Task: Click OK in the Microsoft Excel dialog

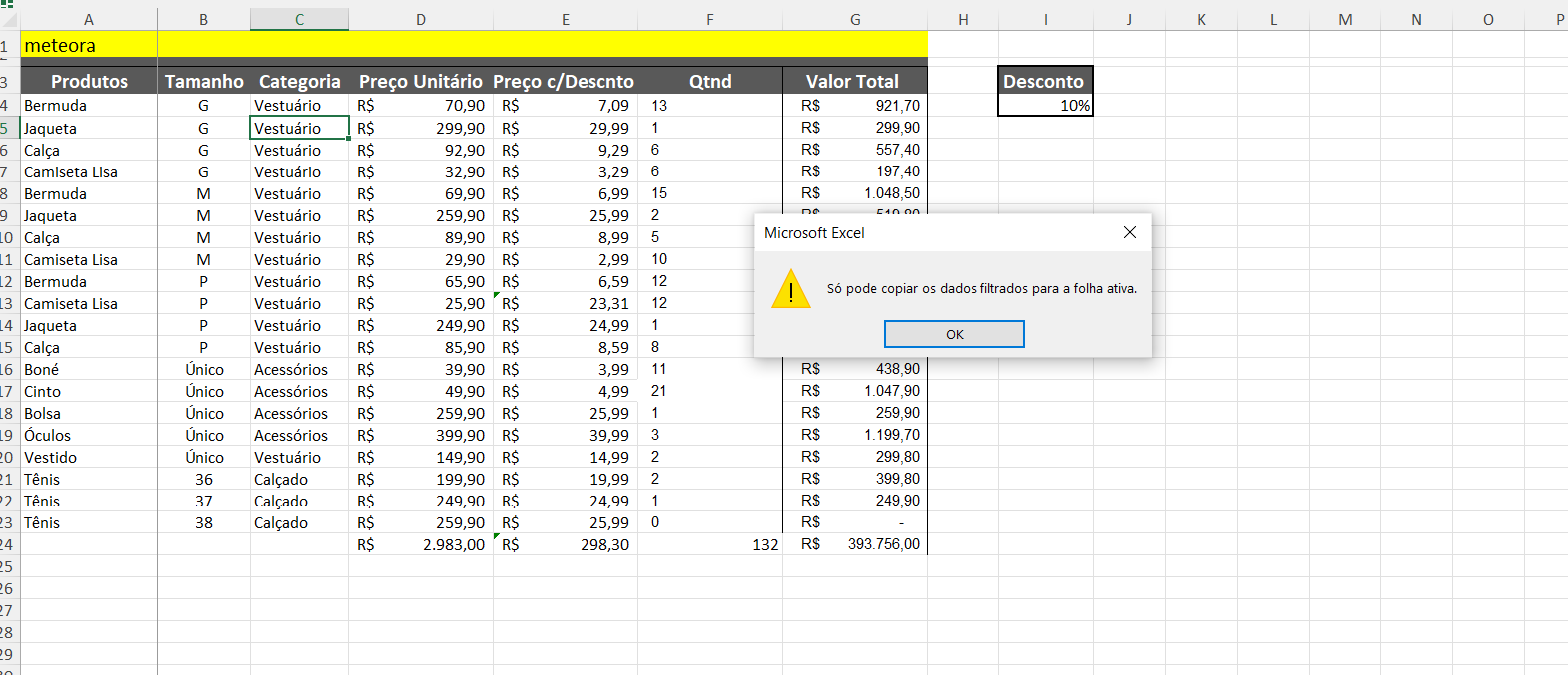Action: coord(954,334)
